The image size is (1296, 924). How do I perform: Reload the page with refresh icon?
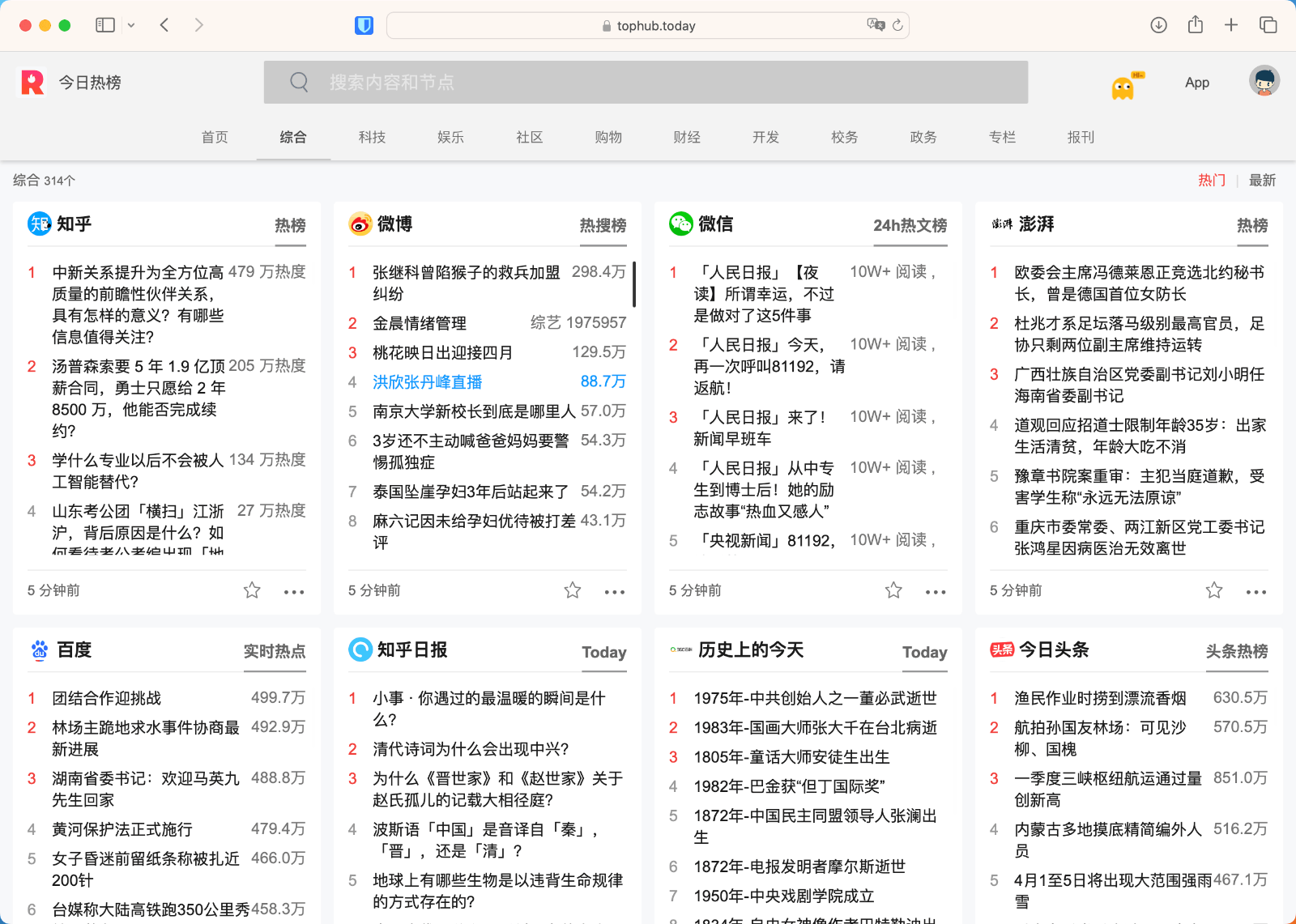(x=897, y=25)
